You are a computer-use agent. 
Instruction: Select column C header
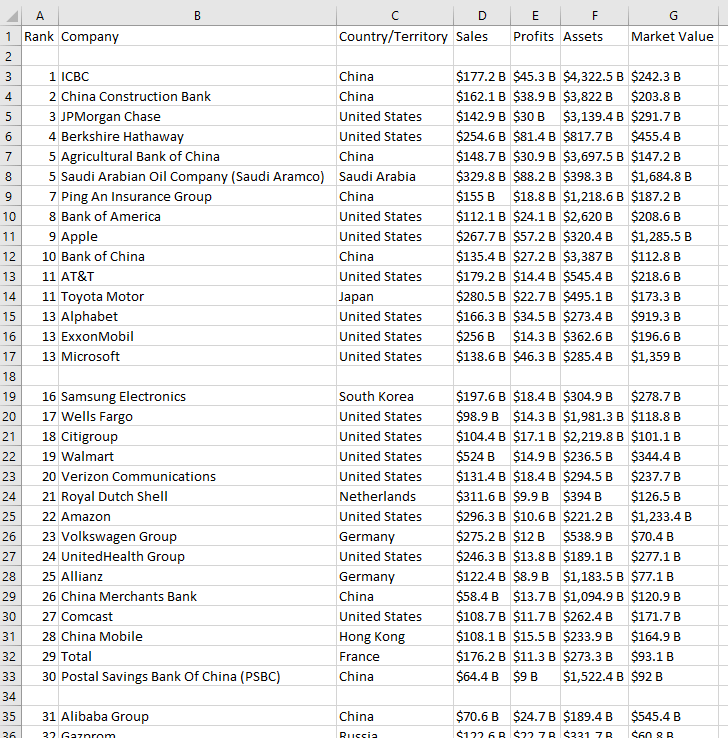395,16
